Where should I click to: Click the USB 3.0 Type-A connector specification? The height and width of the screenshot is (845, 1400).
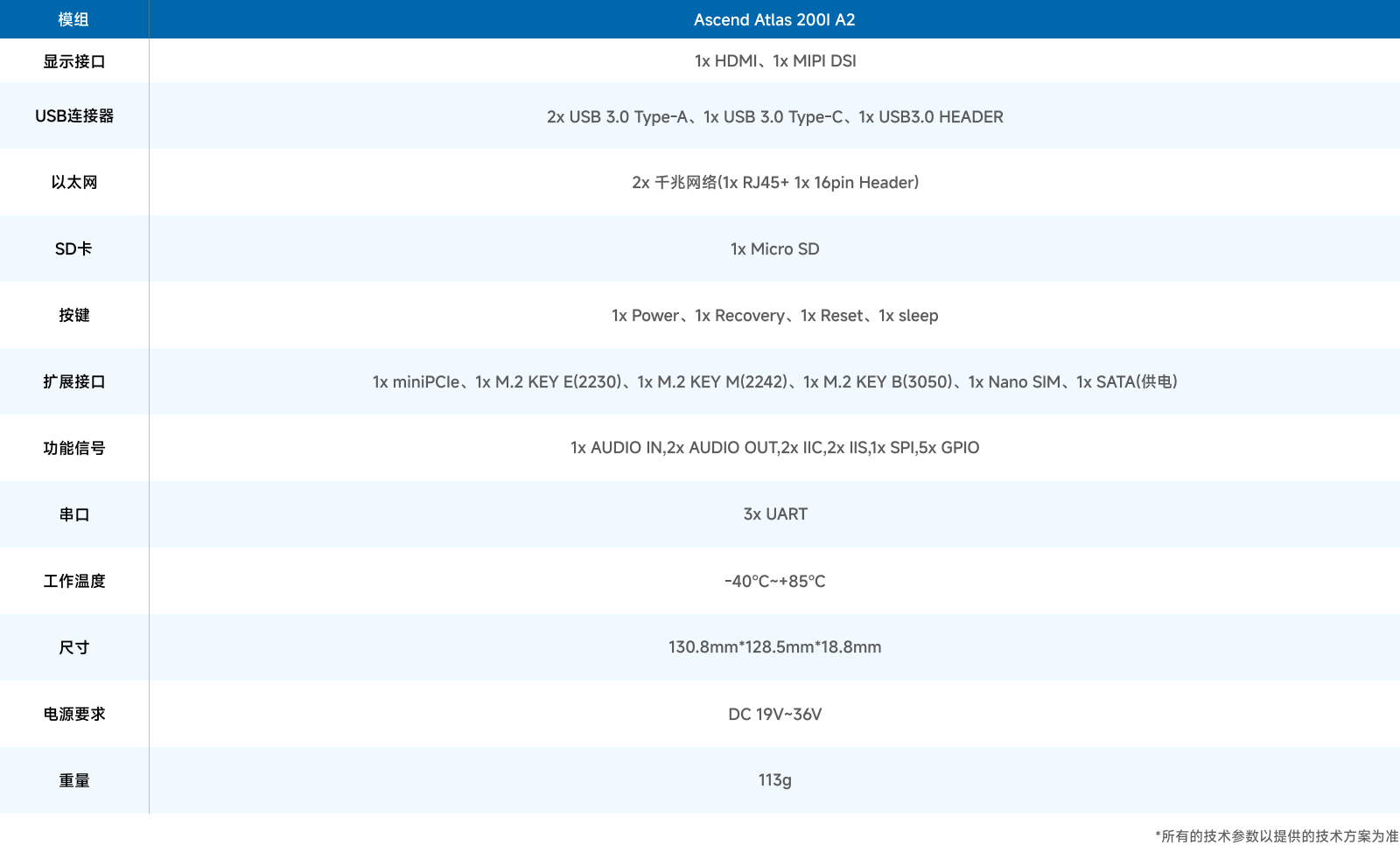(774, 116)
